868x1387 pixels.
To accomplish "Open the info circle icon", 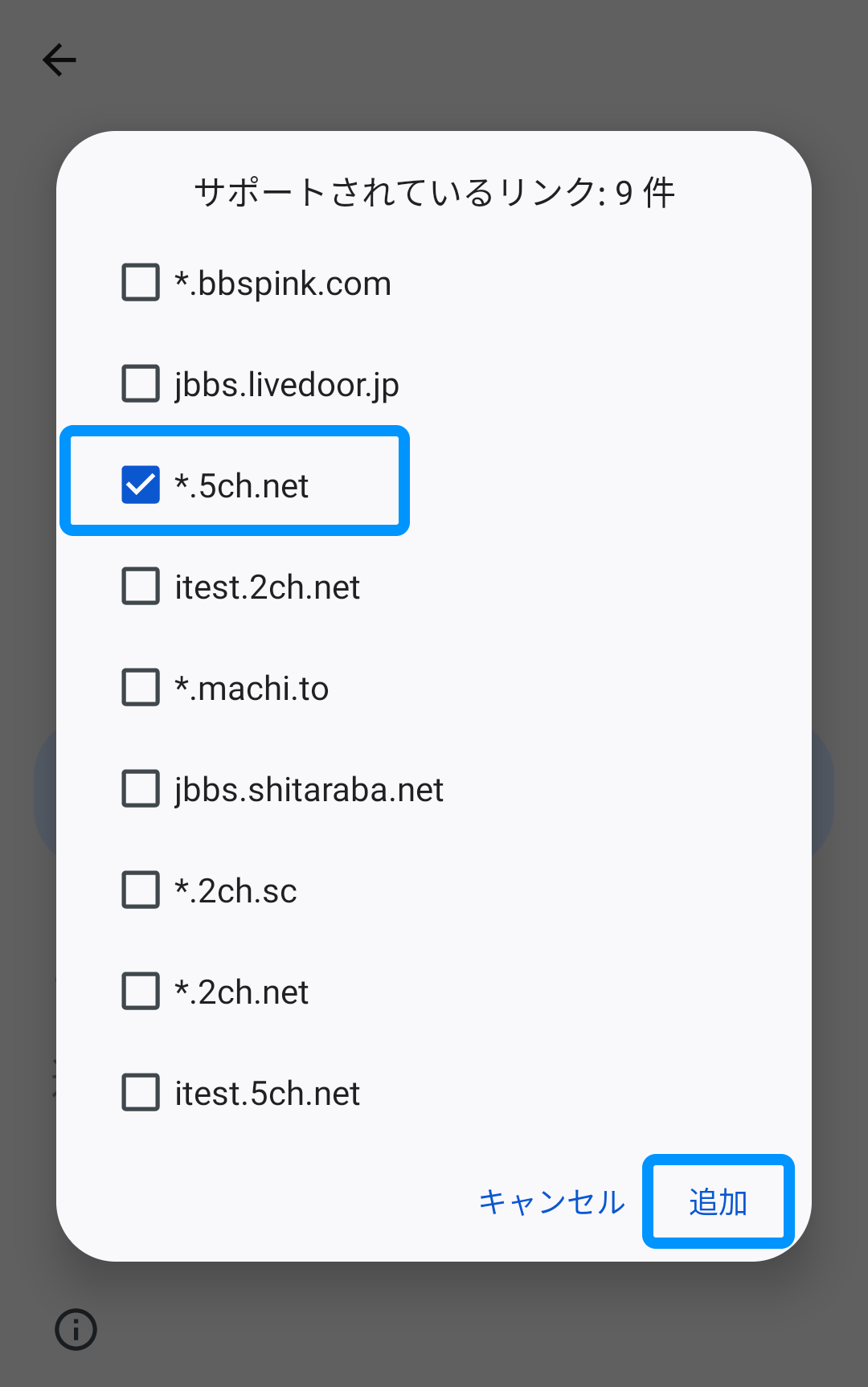I will coord(76,1329).
